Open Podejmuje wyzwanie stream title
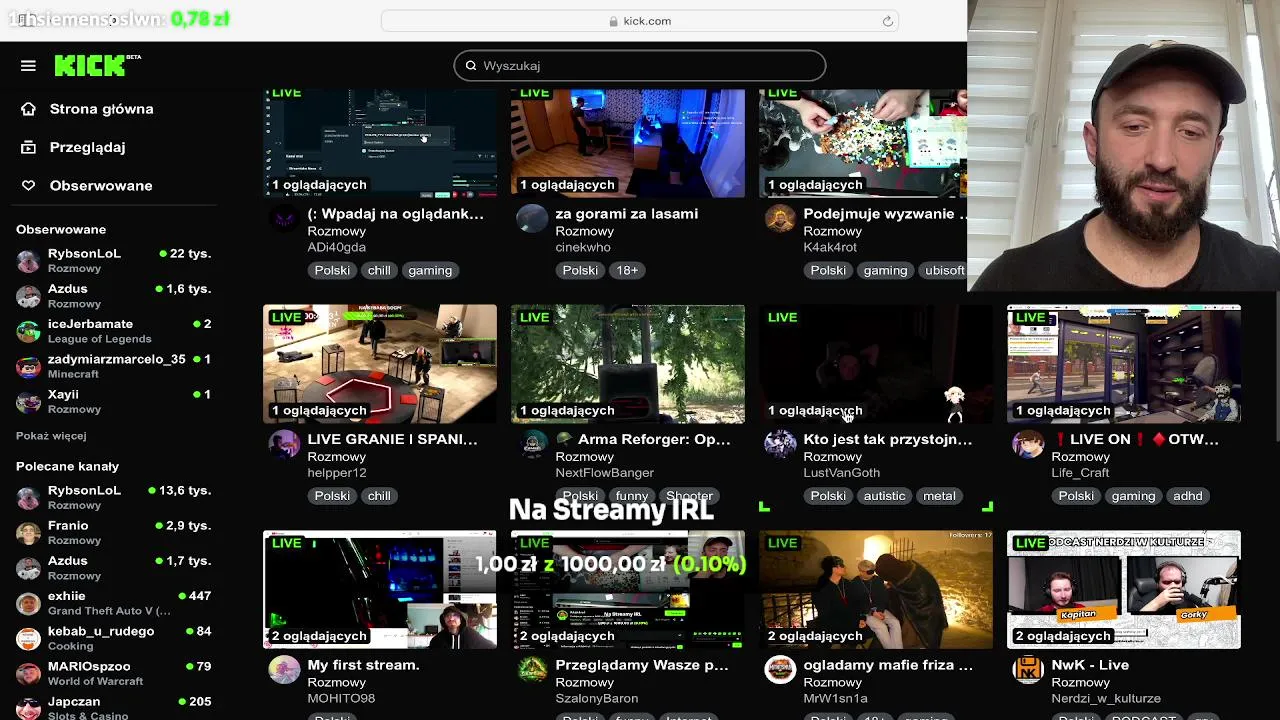This screenshot has width=1280, height=720. click(885, 214)
